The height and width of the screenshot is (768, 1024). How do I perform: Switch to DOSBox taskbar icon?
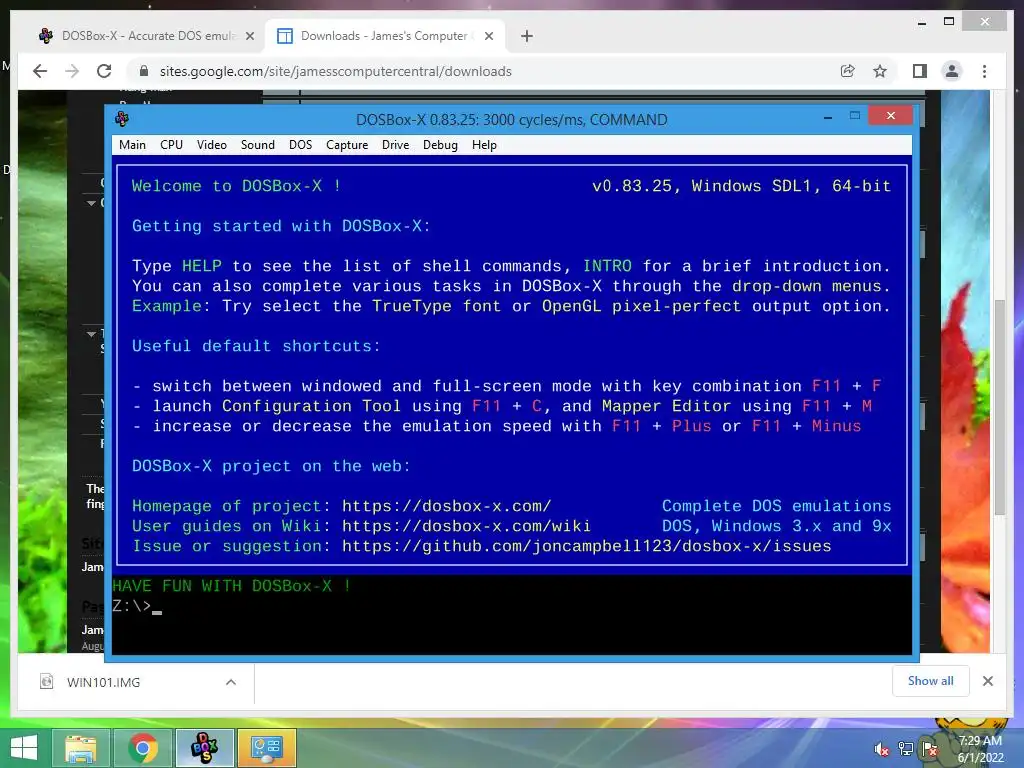(204, 748)
